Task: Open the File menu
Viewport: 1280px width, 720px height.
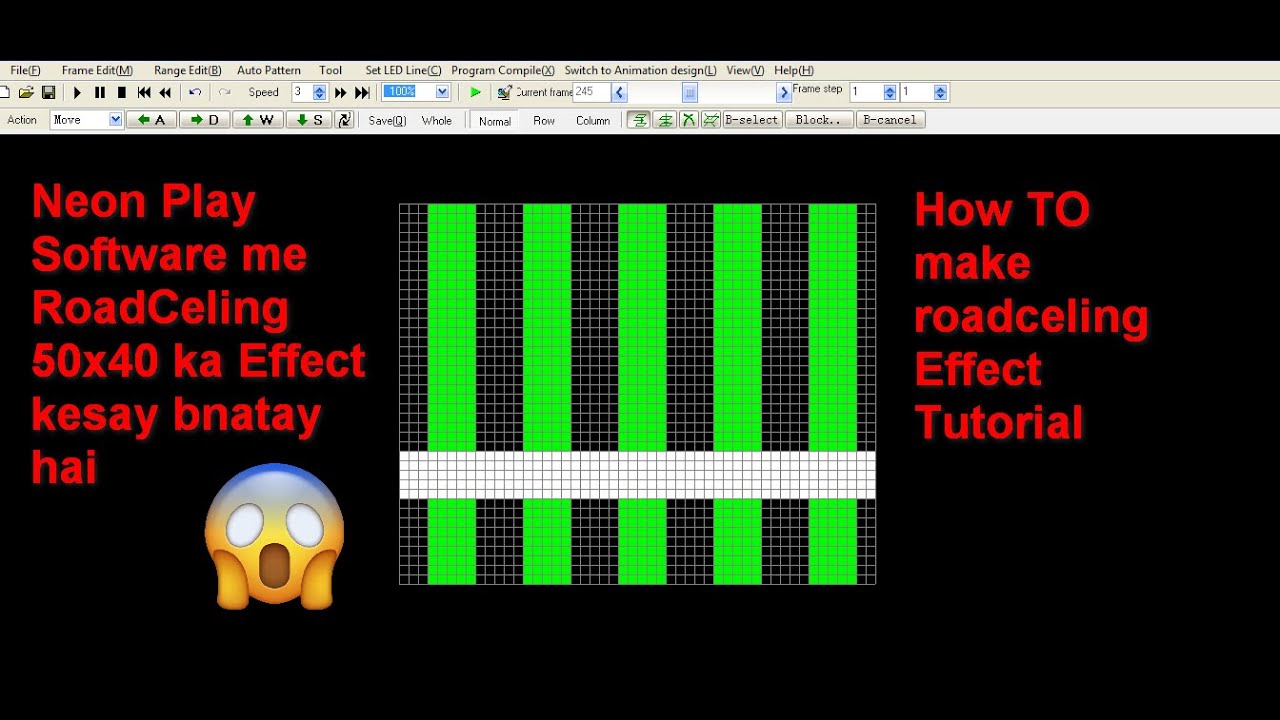Action: tap(25, 70)
